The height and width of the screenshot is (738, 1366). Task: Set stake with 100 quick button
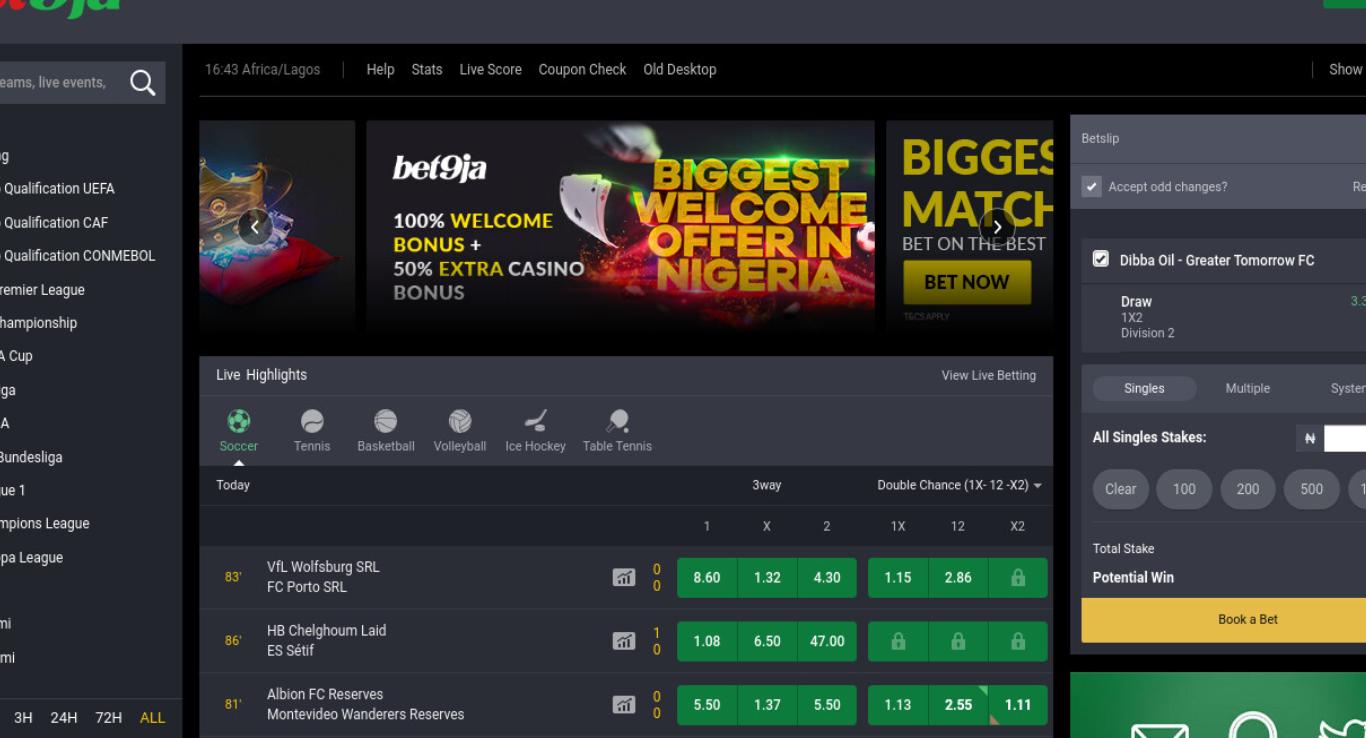tap(1184, 489)
